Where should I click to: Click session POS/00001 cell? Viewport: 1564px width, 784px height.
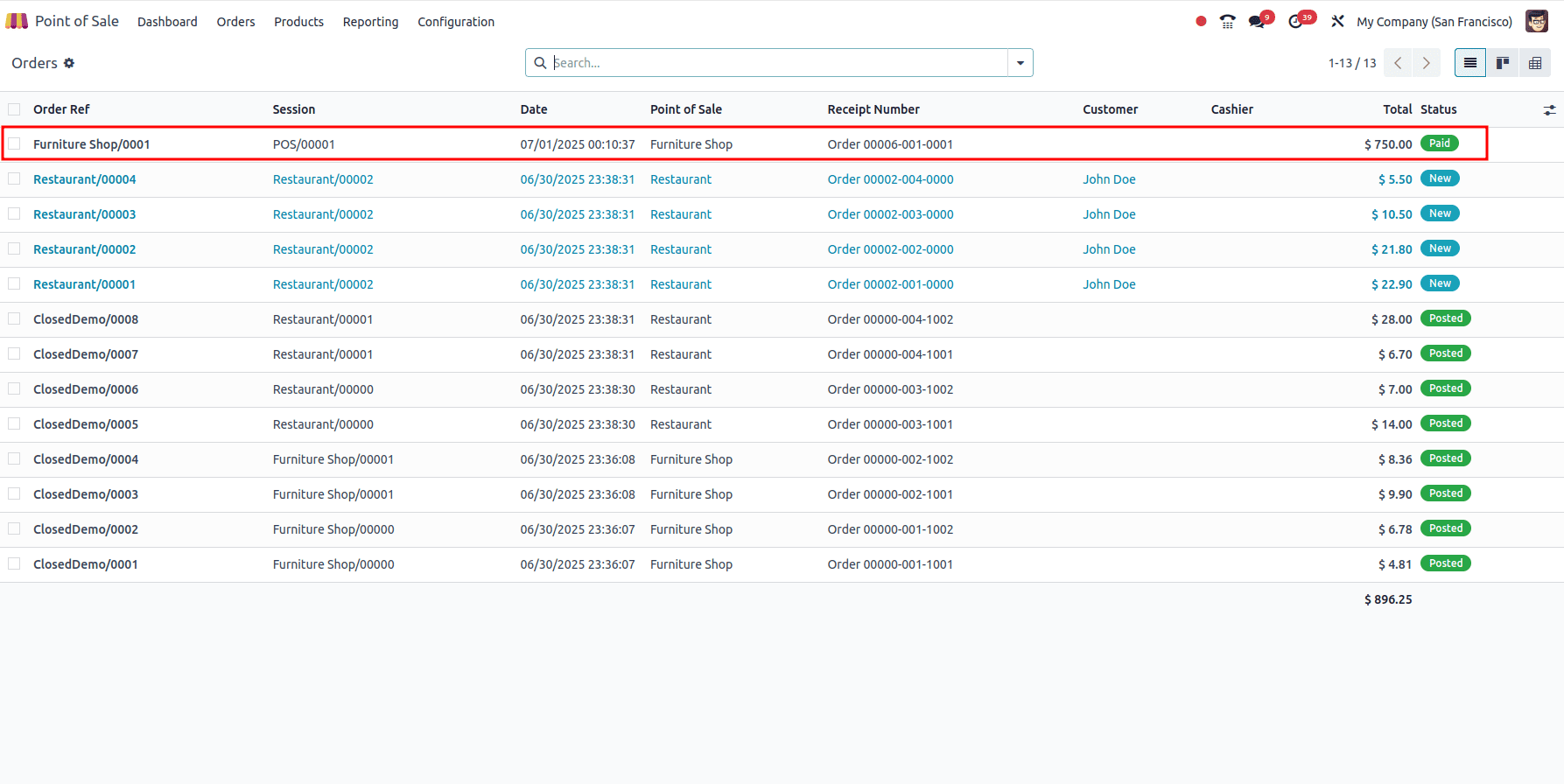(x=304, y=144)
